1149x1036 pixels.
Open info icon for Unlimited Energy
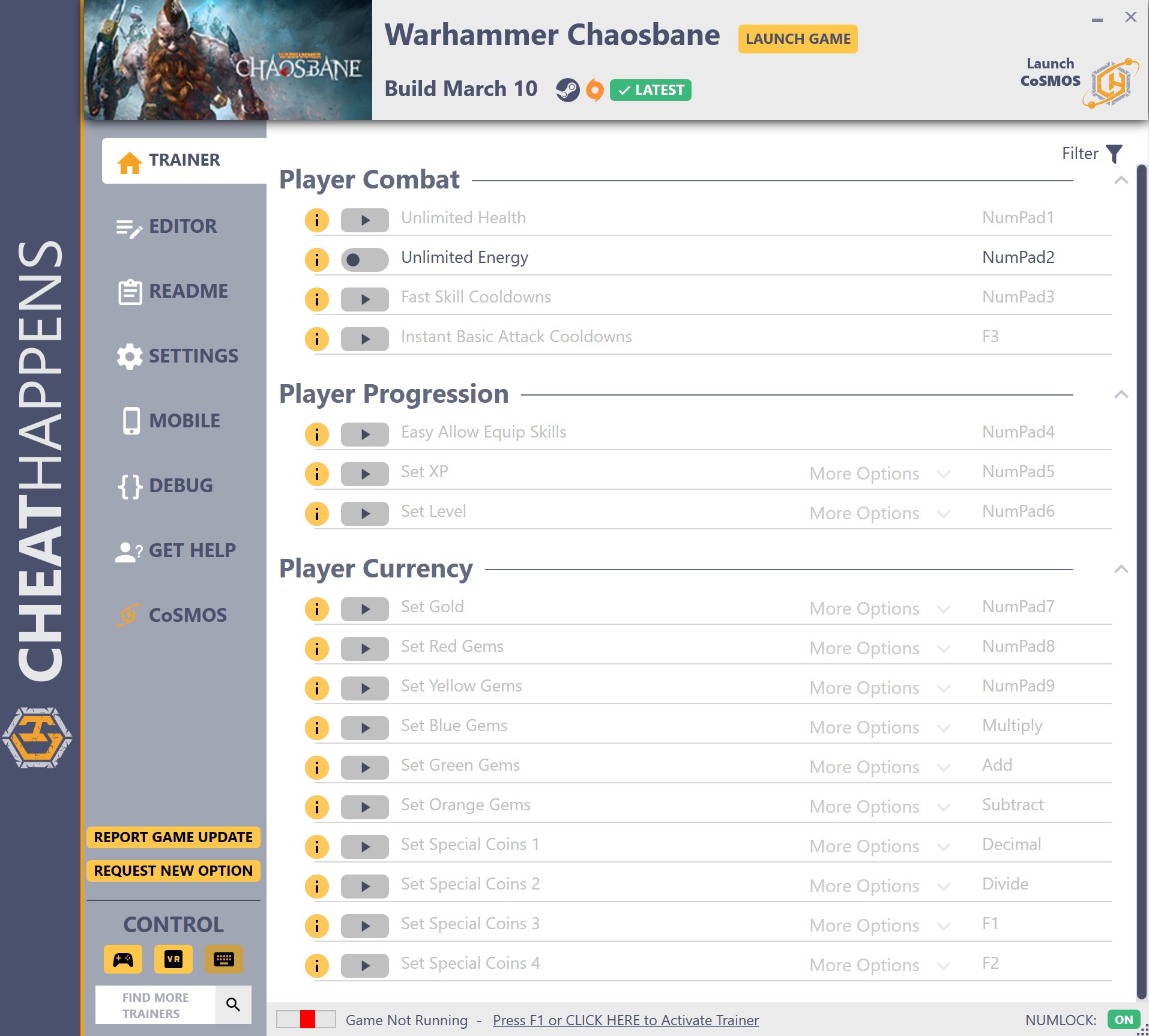[x=317, y=260]
